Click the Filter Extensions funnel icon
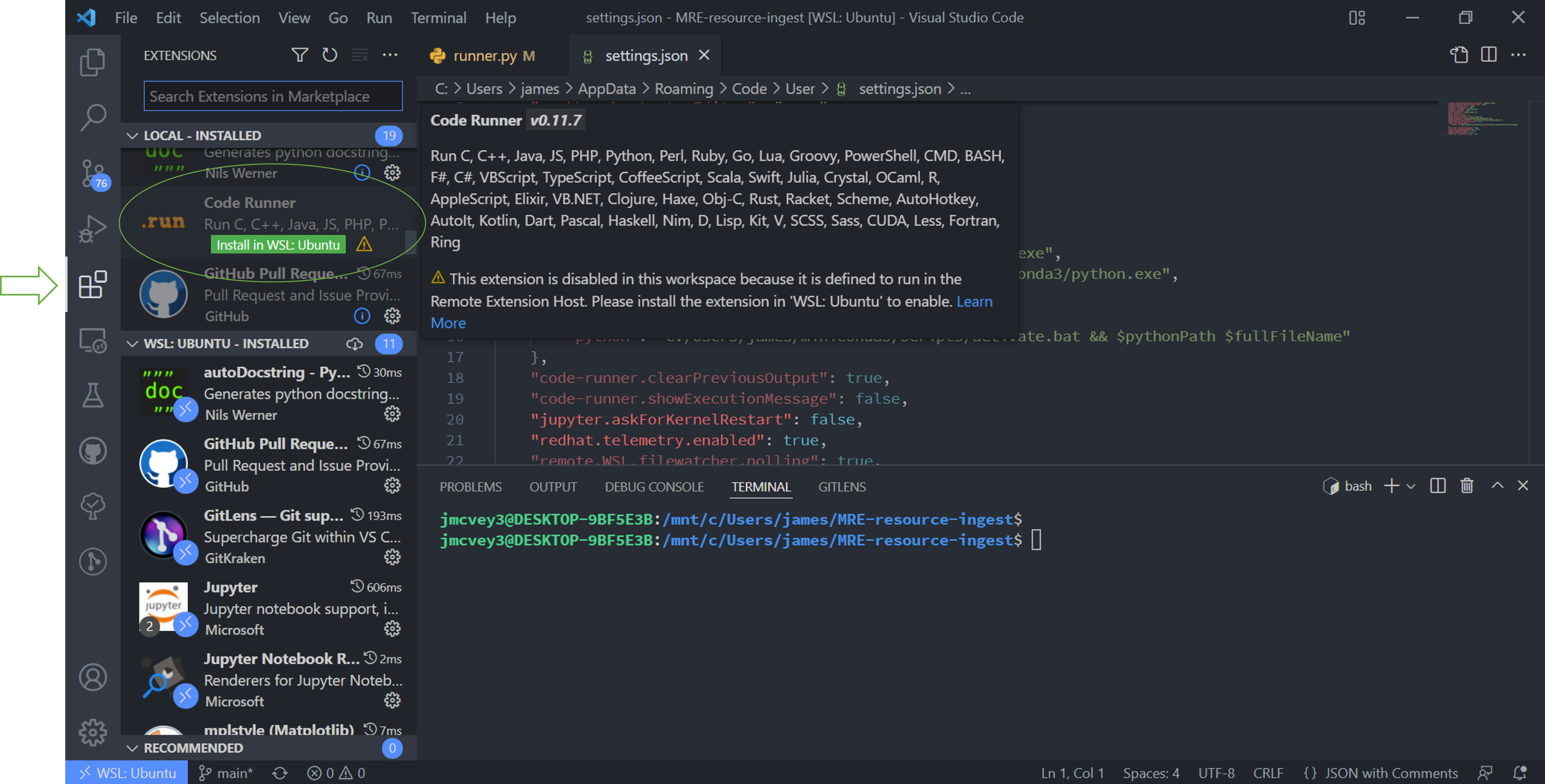 coord(299,55)
